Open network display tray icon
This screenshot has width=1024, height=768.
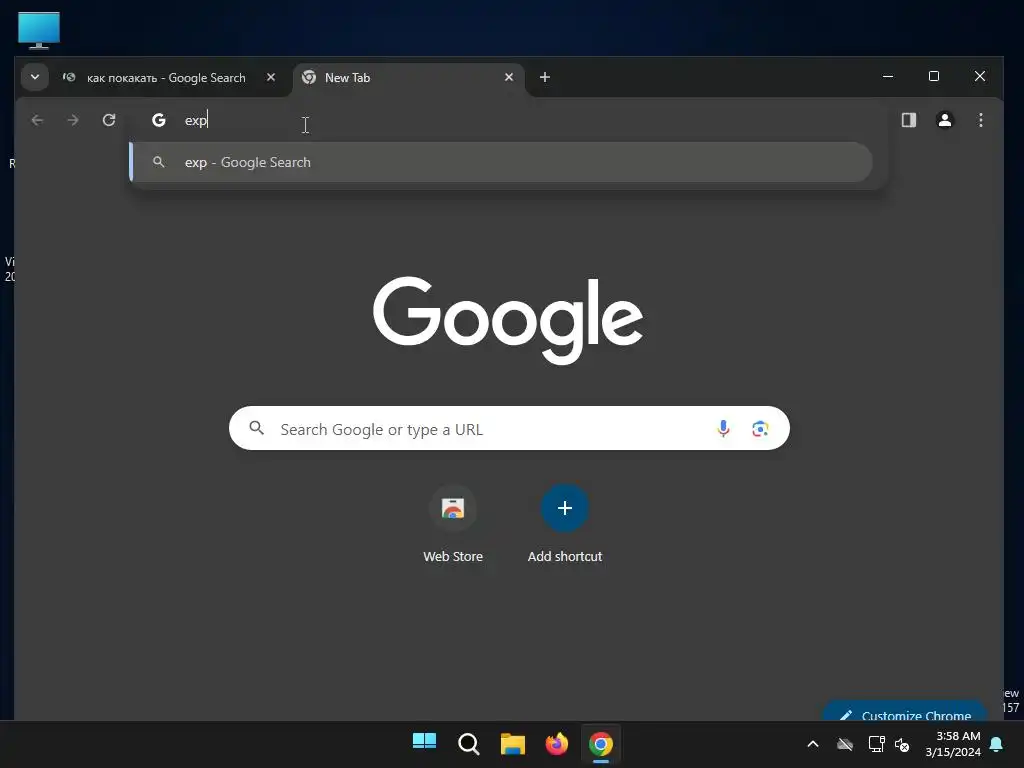tap(876, 744)
